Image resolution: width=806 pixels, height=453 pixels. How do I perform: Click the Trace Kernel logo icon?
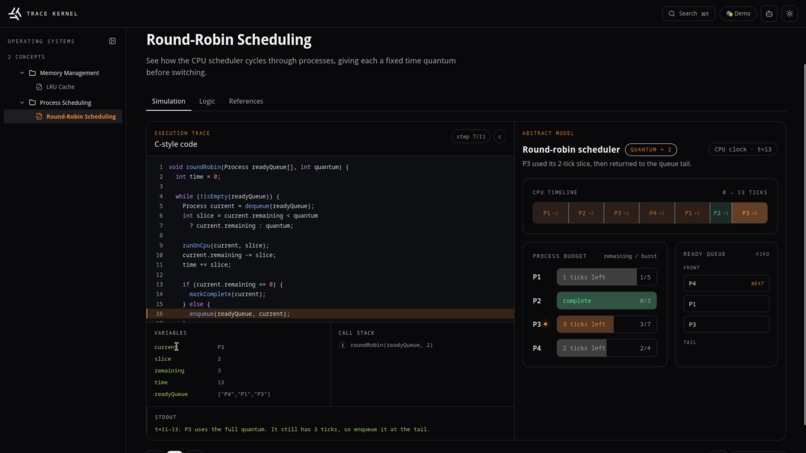tap(15, 13)
